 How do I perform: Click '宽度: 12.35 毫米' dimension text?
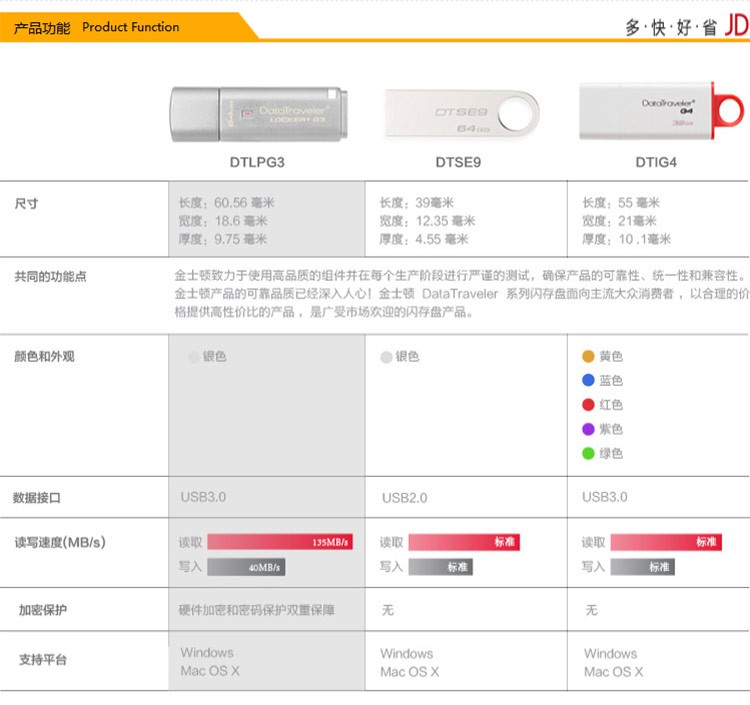[428, 221]
